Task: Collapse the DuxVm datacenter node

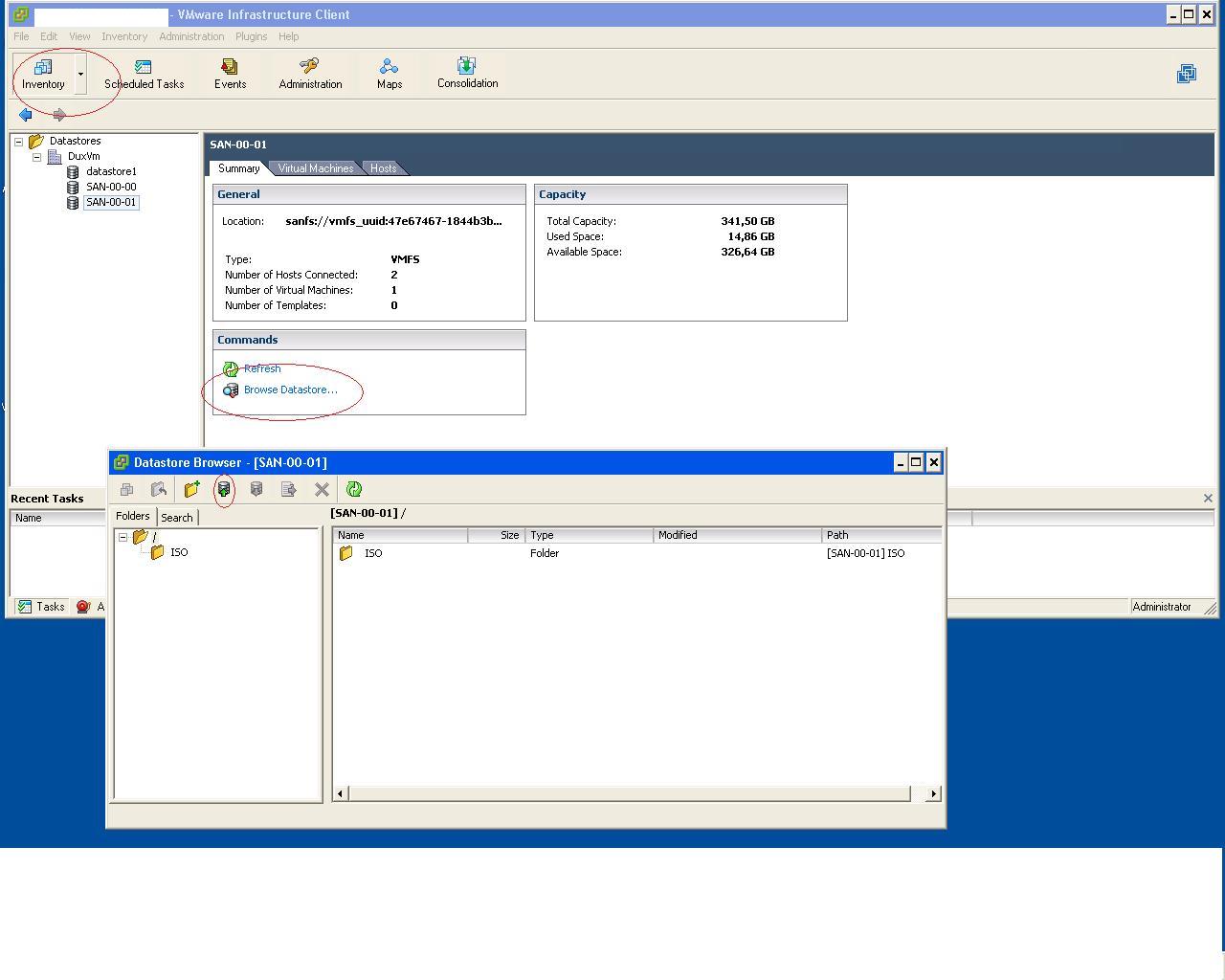Action: tap(37, 157)
